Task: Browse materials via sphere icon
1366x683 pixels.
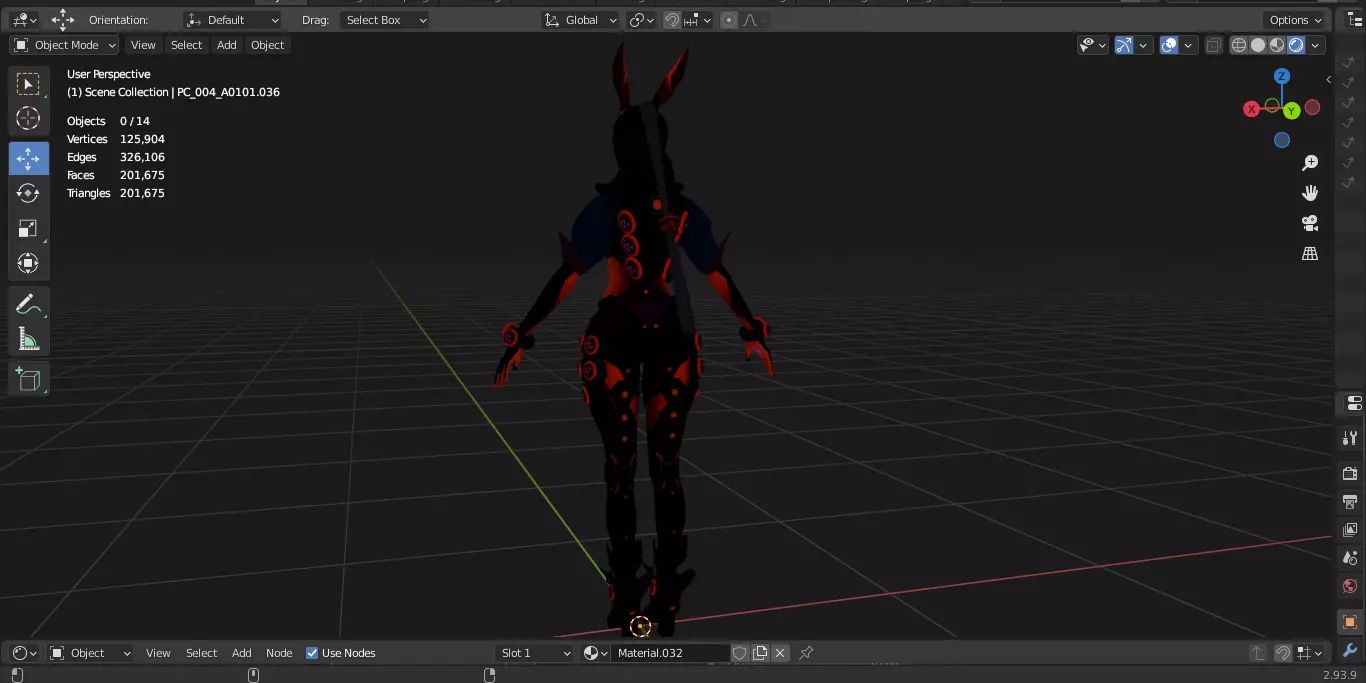Action: click(596, 653)
